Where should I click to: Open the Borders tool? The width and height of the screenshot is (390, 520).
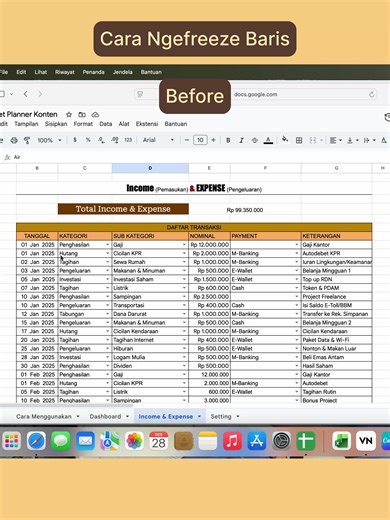coord(299,140)
